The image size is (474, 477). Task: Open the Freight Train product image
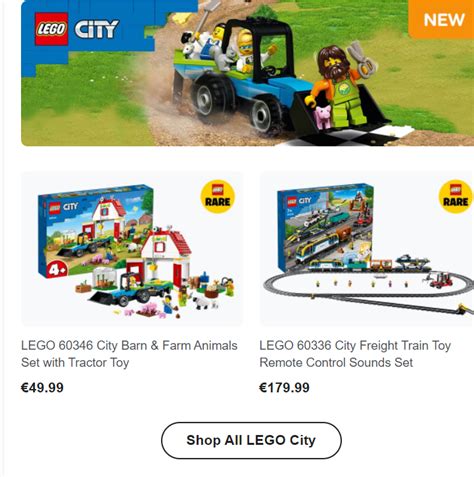coord(367,249)
